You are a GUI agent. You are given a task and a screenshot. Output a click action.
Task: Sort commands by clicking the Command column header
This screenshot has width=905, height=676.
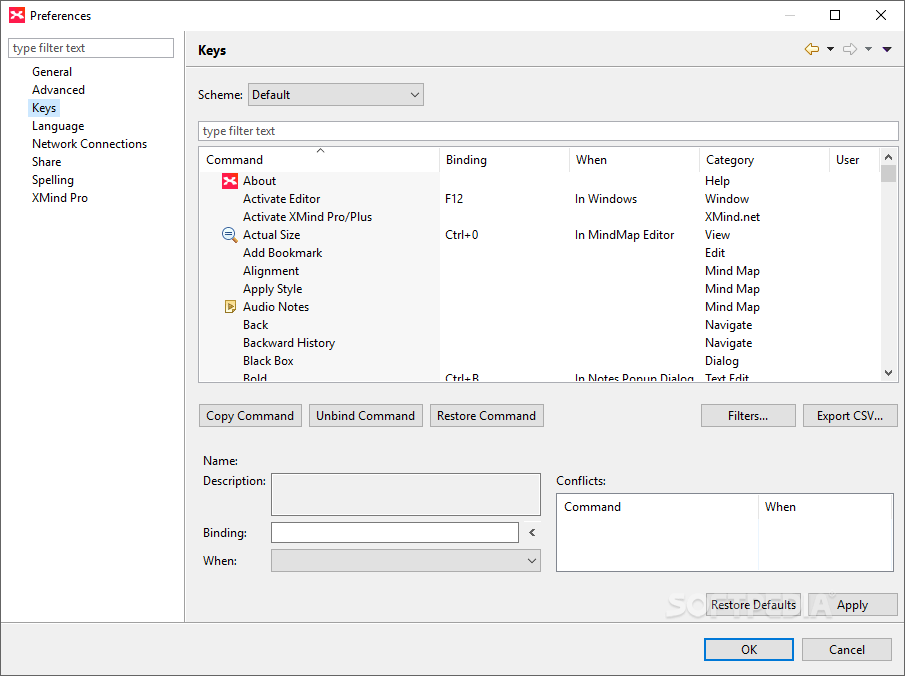[234, 159]
